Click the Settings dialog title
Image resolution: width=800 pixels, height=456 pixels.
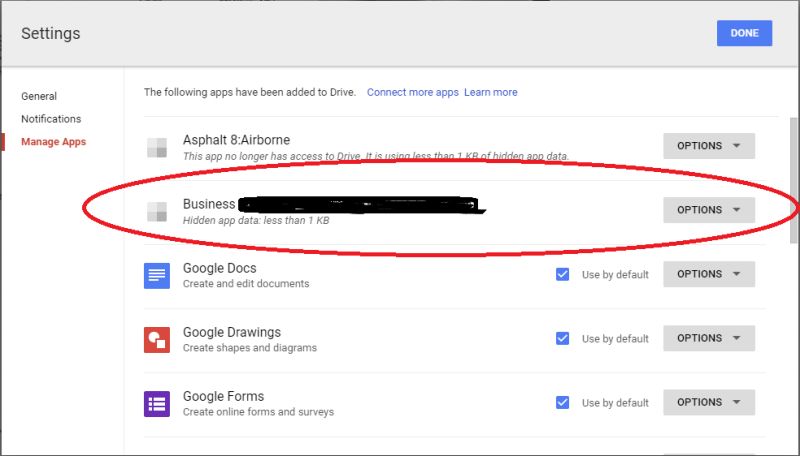(x=51, y=33)
